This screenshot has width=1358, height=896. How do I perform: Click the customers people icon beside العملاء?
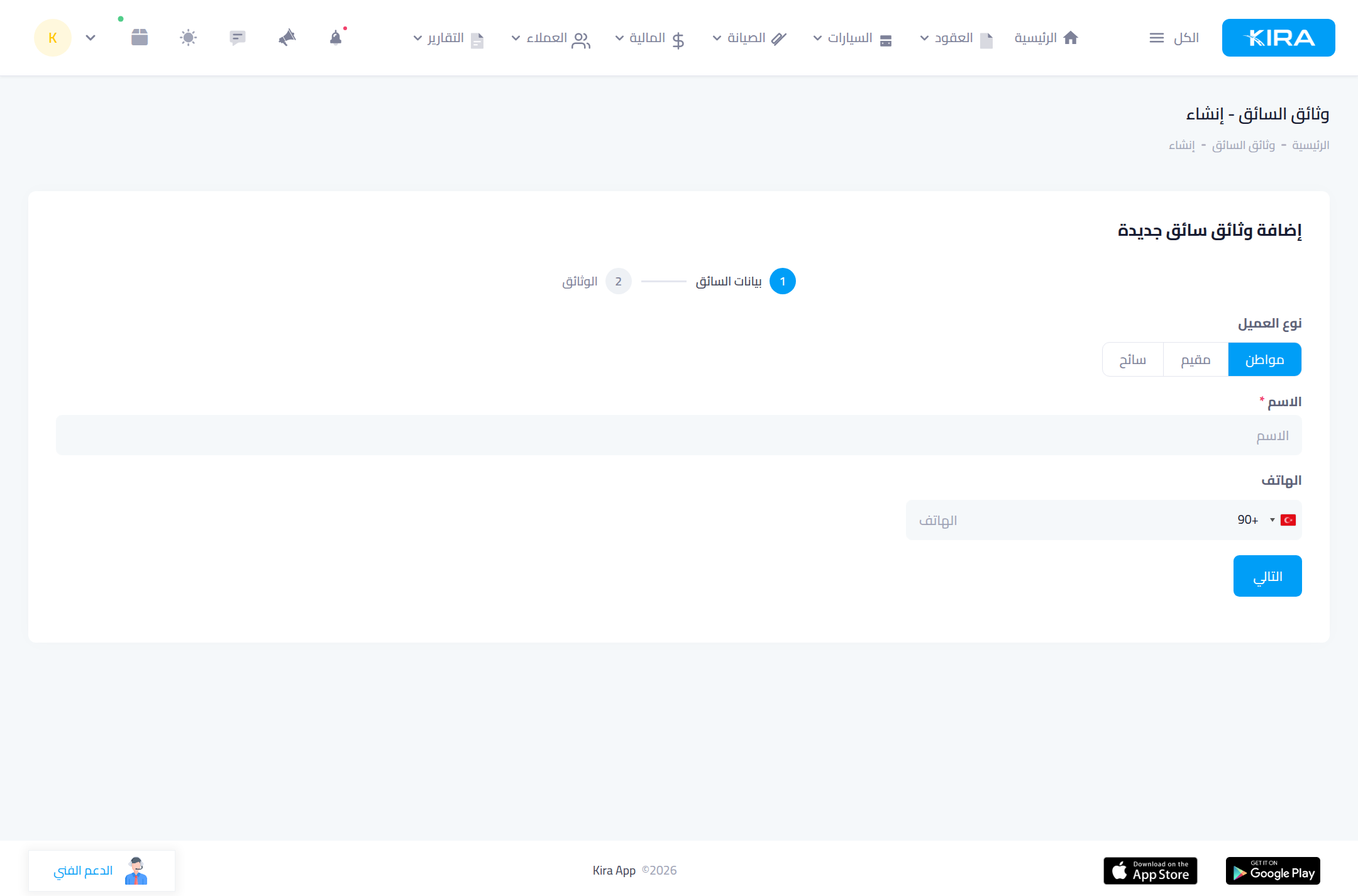581,40
